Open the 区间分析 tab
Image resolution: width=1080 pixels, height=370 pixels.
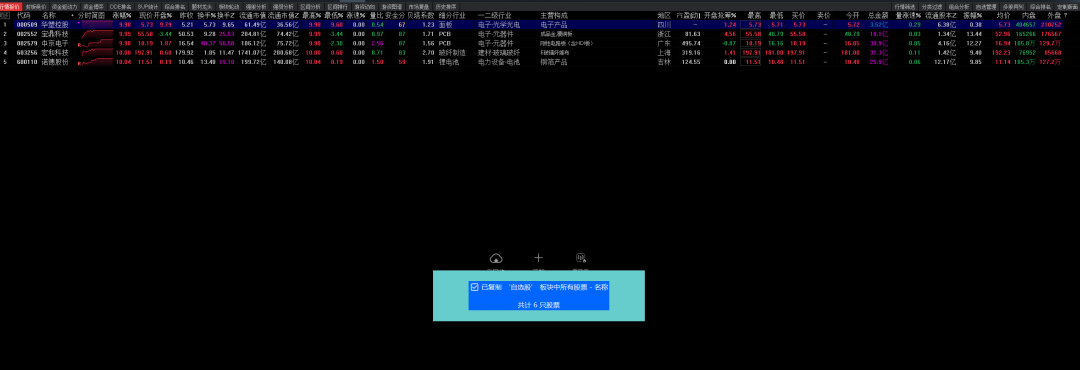(x=310, y=6)
